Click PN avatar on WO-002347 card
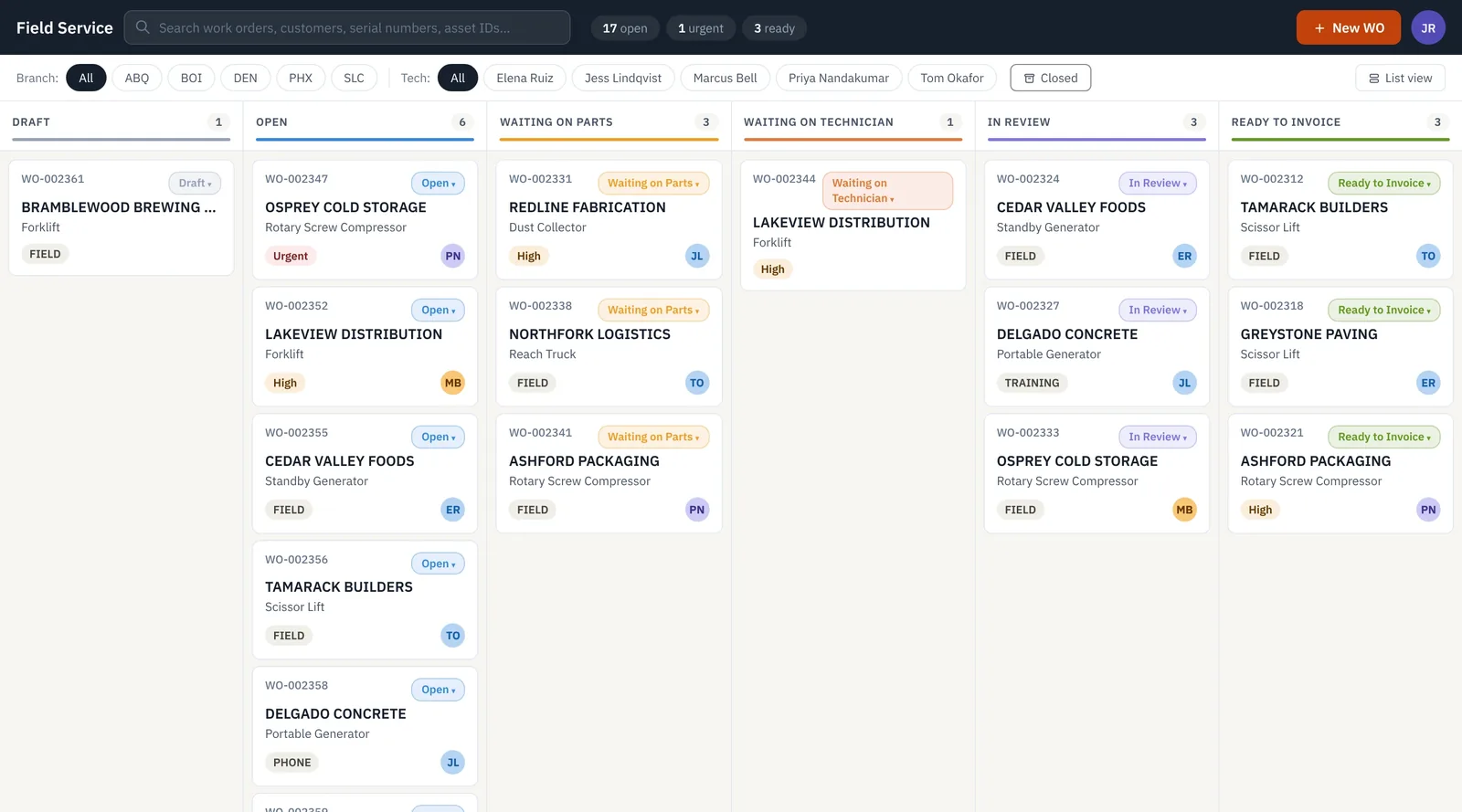Image resolution: width=1462 pixels, height=812 pixels. click(452, 256)
